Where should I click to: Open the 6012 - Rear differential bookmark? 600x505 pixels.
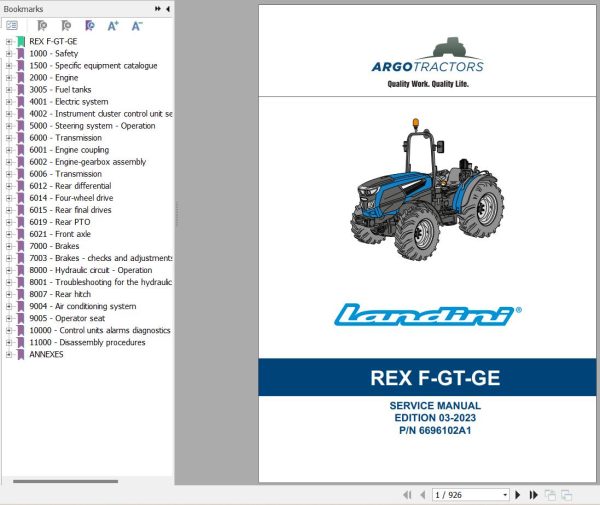pos(70,186)
